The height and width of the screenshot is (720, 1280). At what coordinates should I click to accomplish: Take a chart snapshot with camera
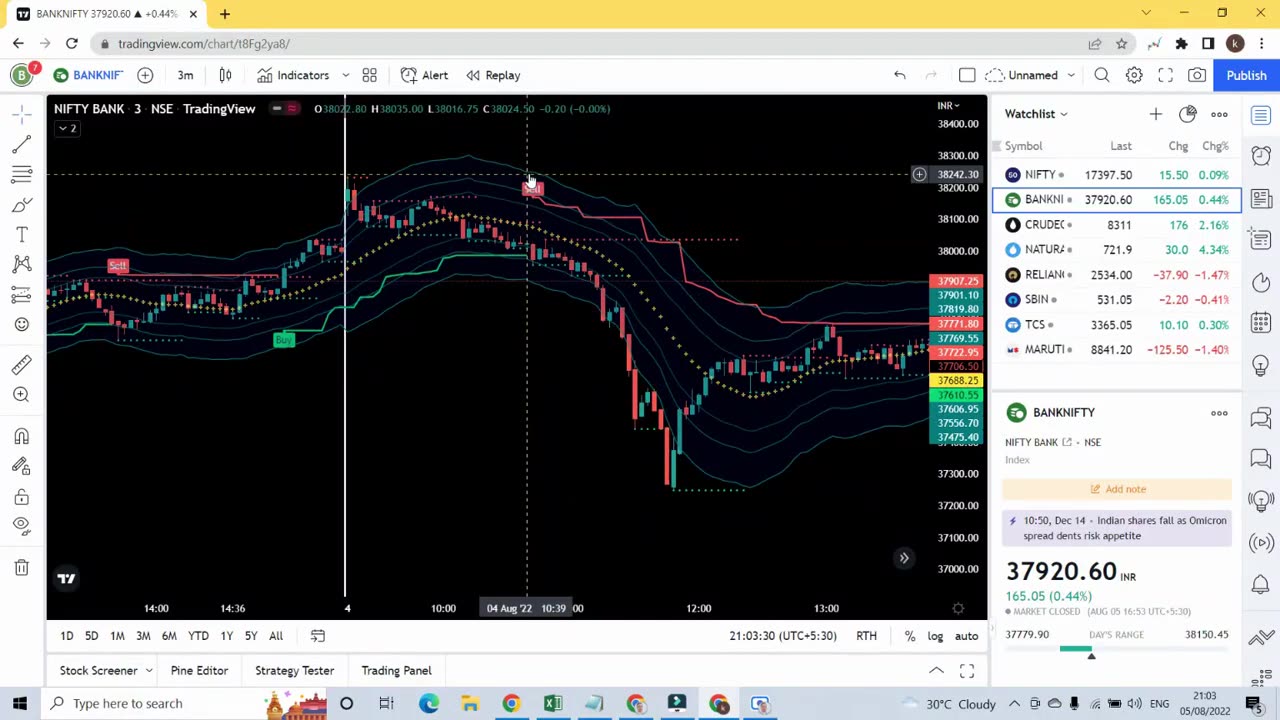pyautogui.click(x=1197, y=75)
